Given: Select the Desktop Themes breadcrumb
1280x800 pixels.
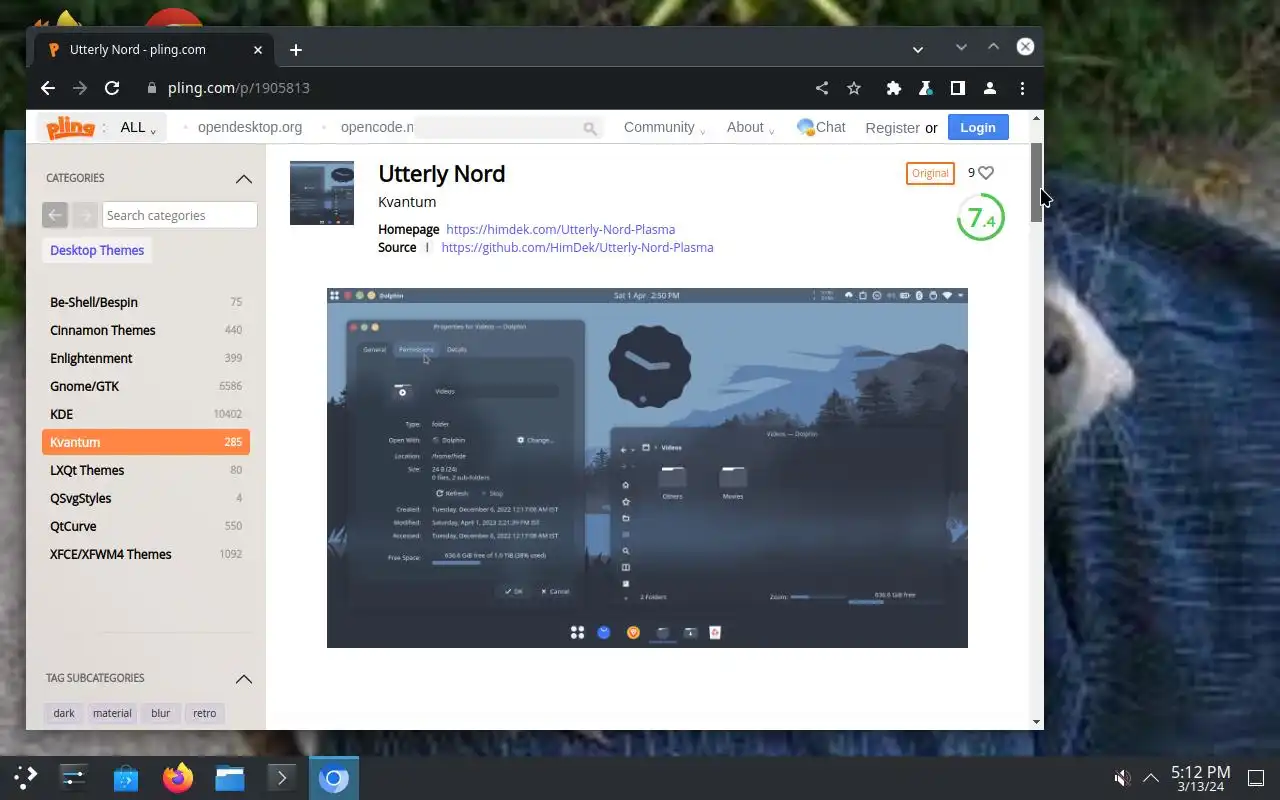Looking at the screenshot, I should click(x=97, y=250).
